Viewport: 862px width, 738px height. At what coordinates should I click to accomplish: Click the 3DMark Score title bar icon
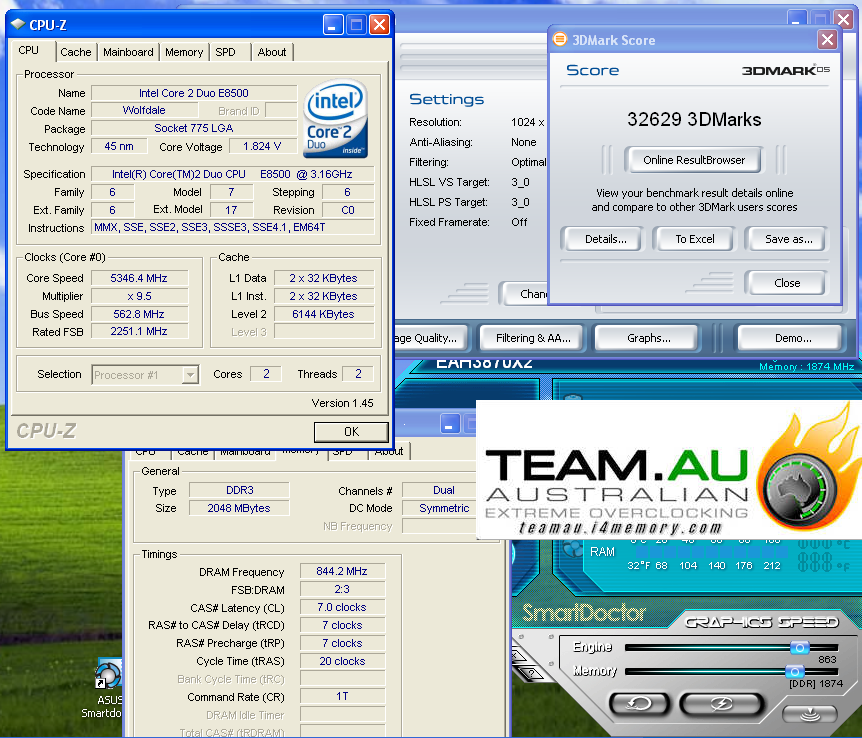coord(560,40)
